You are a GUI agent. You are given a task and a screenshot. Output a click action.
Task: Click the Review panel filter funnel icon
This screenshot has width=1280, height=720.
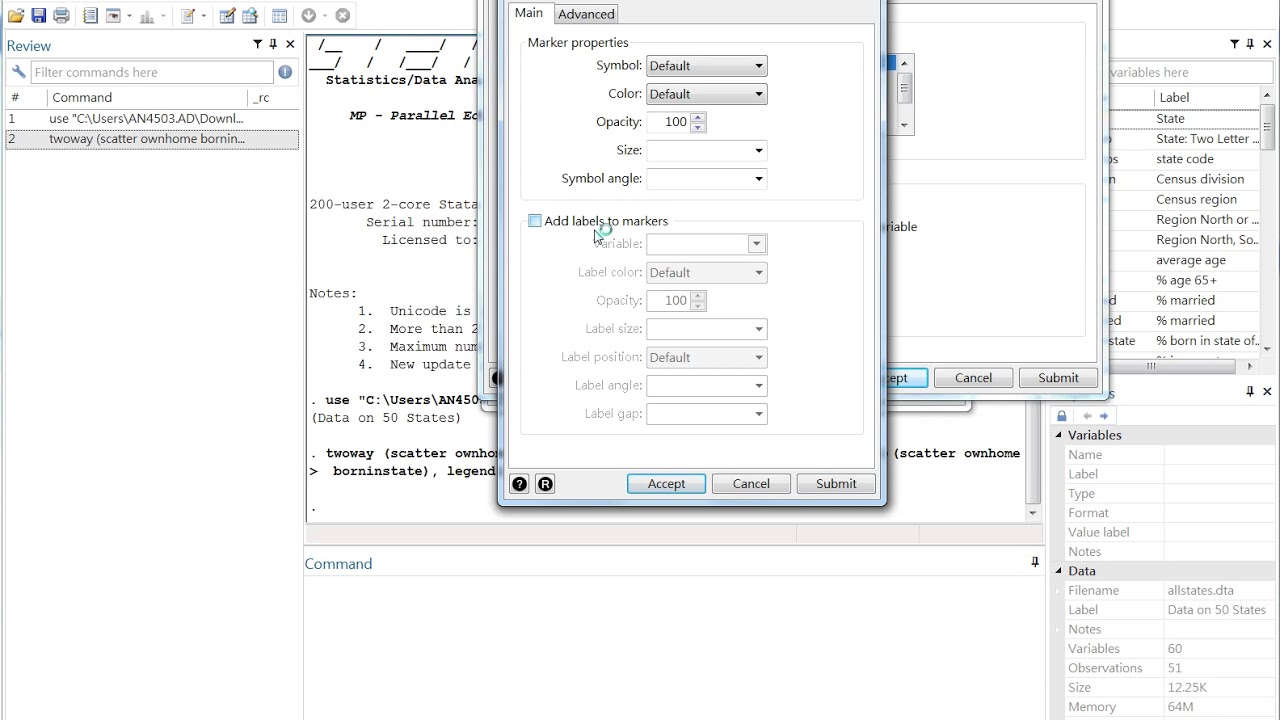pyautogui.click(x=257, y=44)
